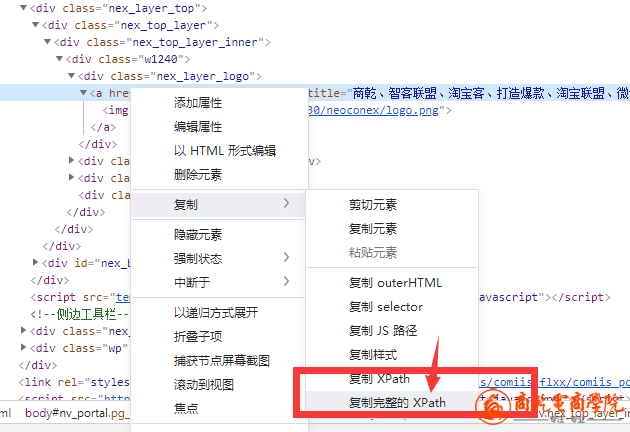Screen dimensions: 630x432
Task: Click the class value nex_layer_logo
Action: [x=202, y=76]
